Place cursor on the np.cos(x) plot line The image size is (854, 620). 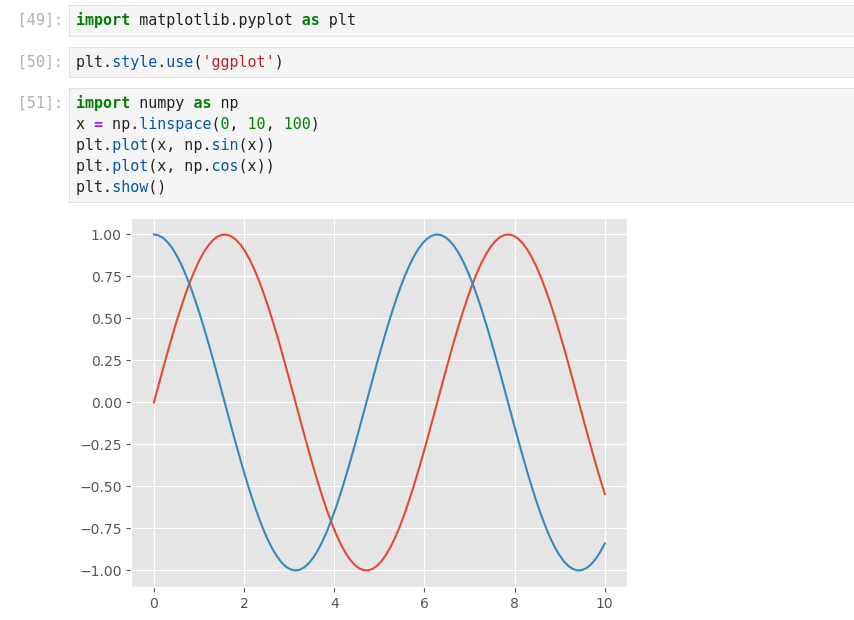[175, 166]
